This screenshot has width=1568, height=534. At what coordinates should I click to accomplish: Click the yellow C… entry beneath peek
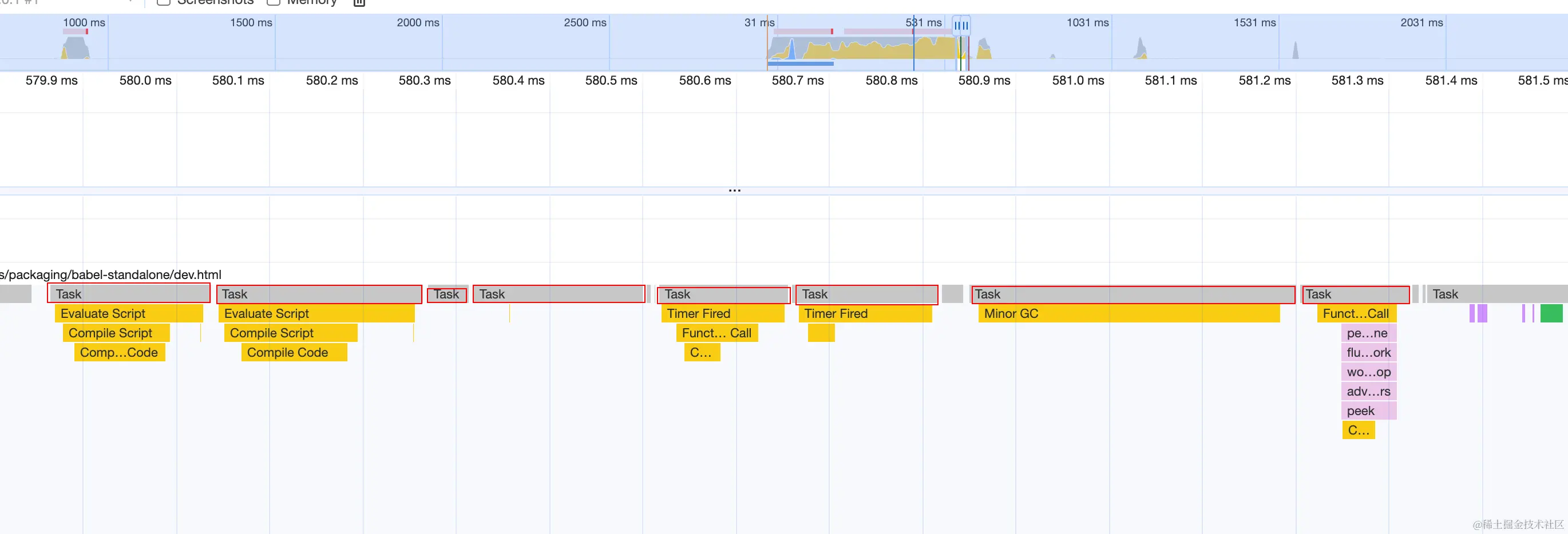[x=1358, y=430]
